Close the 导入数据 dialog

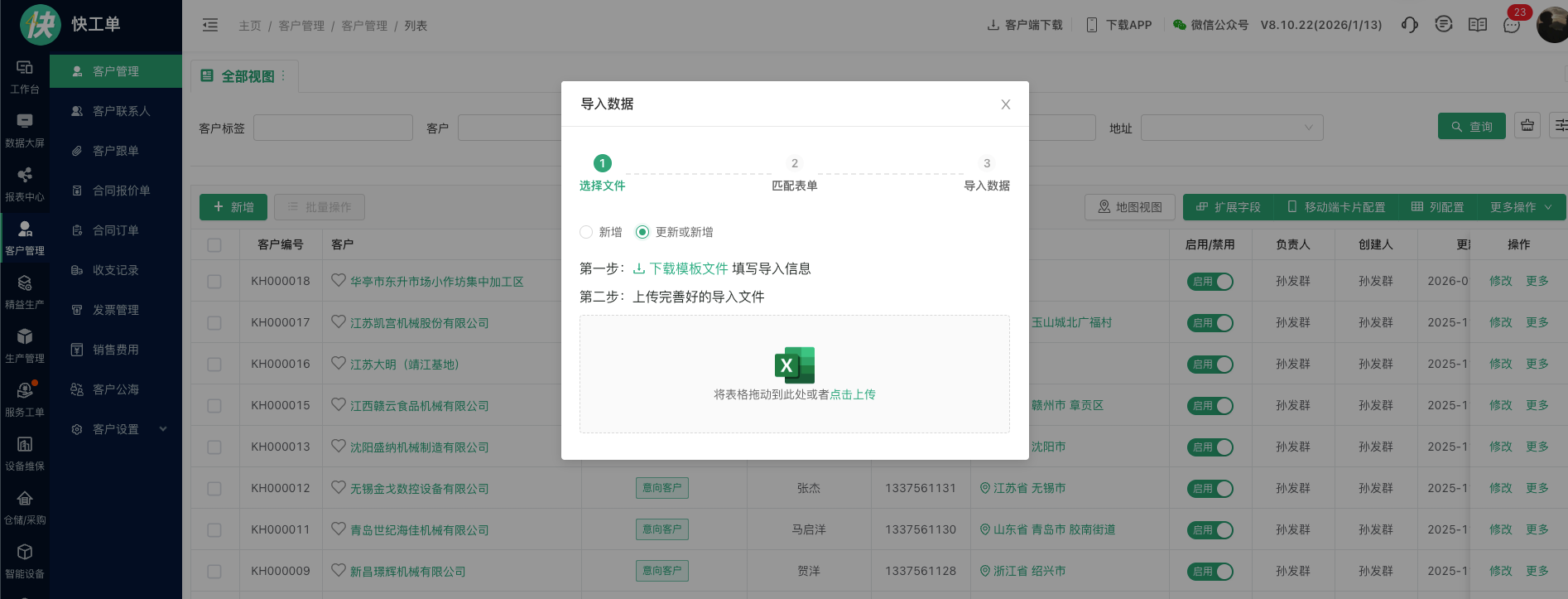pyautogui.click(x=1005, y=104)
